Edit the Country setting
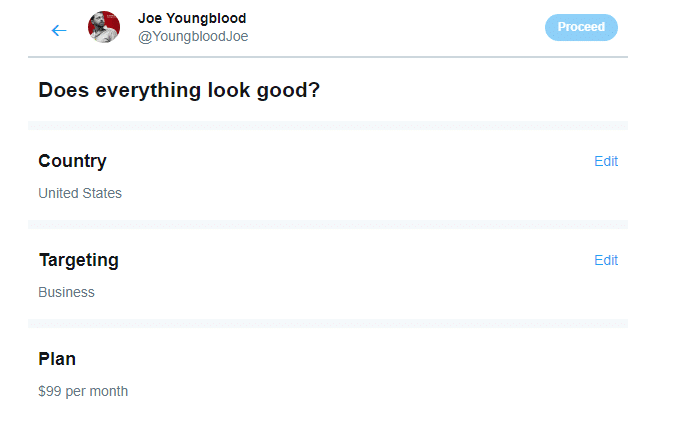 tap(606, 161)
